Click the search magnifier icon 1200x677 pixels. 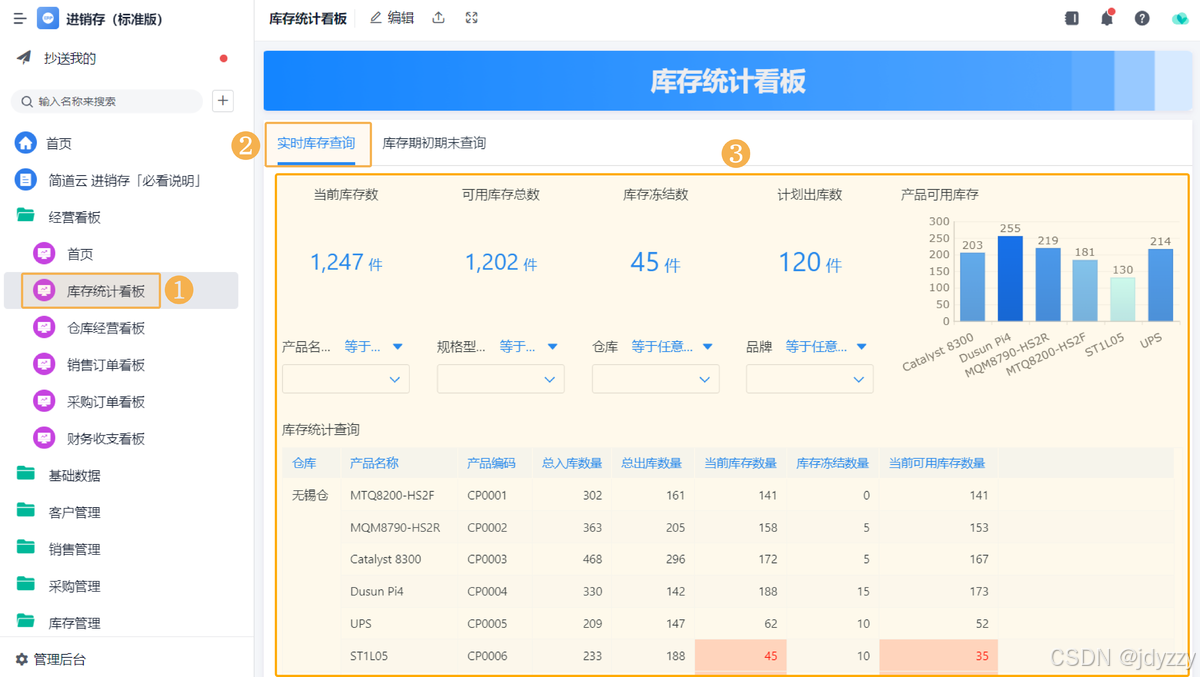(x=27, y=102)
